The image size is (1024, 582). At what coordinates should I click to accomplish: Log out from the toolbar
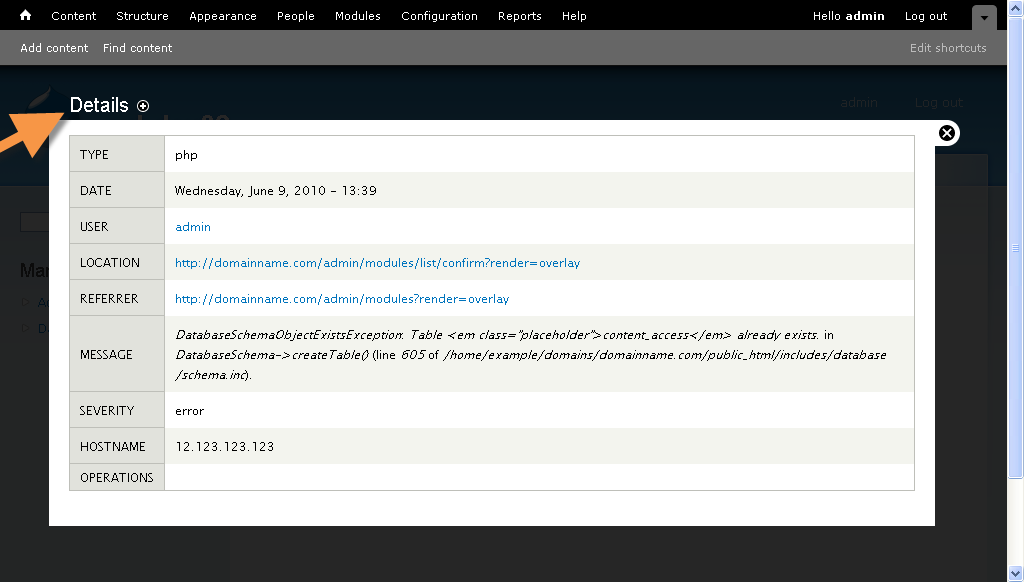tap(926, 16)
